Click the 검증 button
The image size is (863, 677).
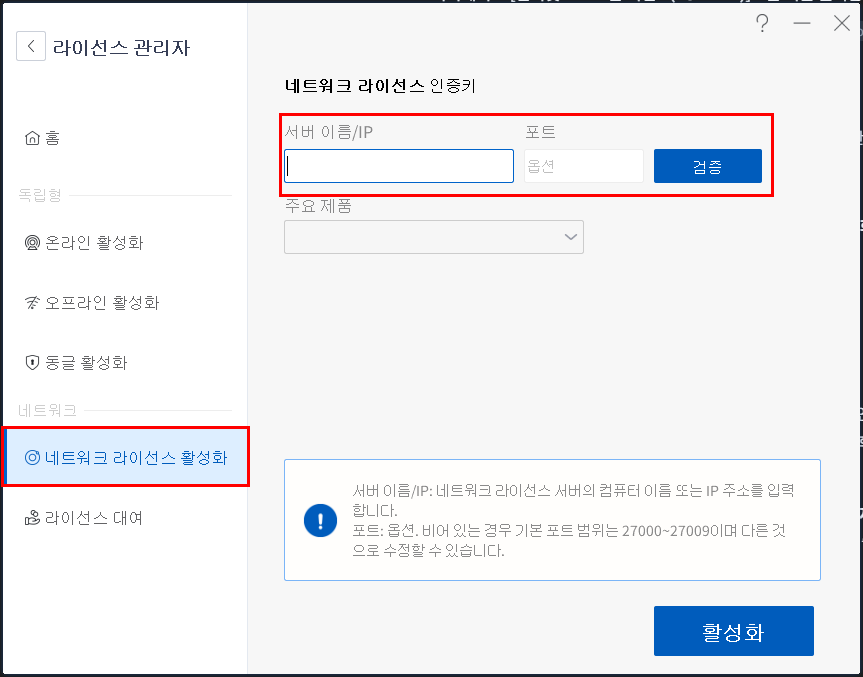click(707, 166)
